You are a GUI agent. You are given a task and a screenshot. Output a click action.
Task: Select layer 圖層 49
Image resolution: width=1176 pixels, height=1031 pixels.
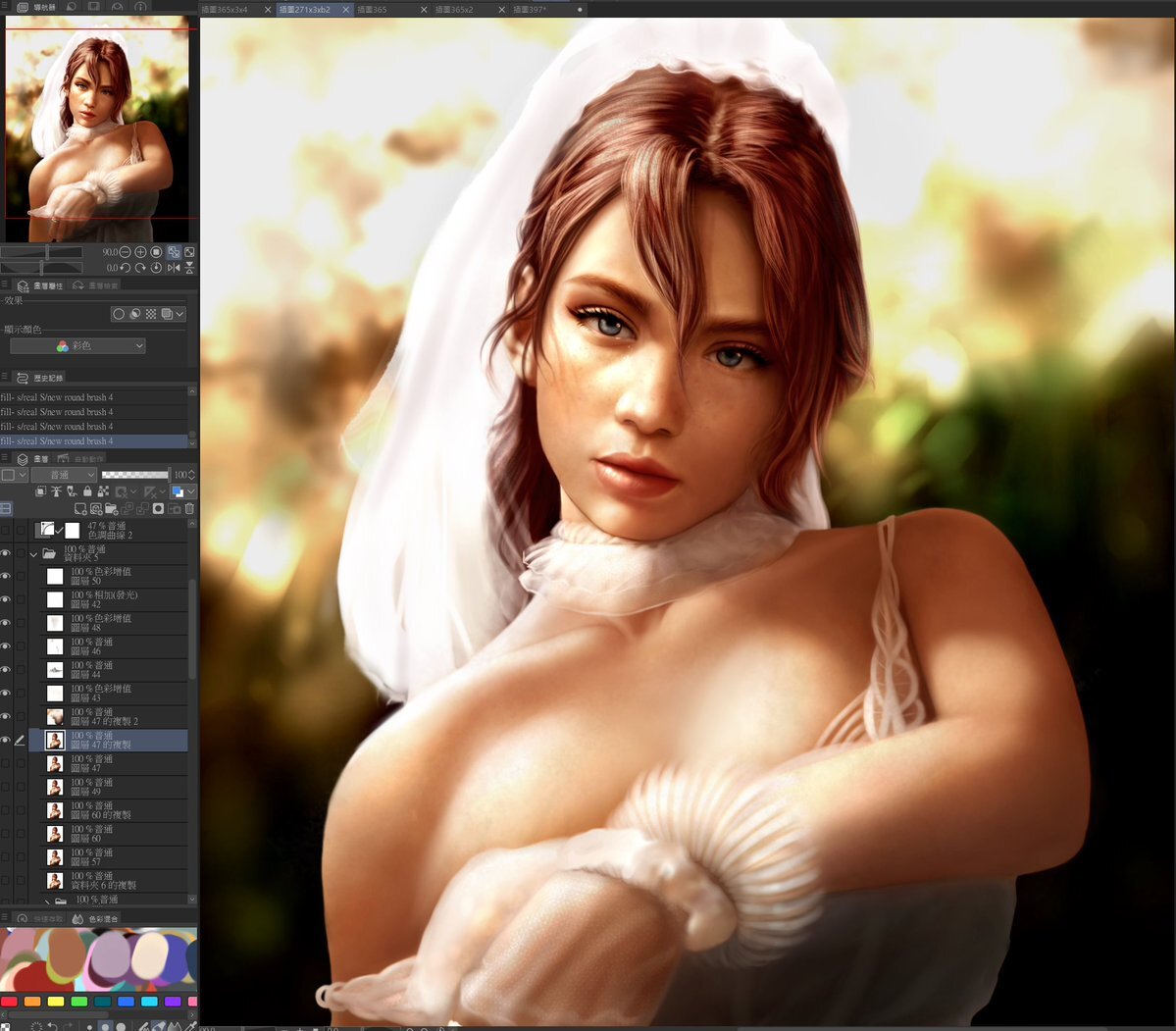point(108,787)
